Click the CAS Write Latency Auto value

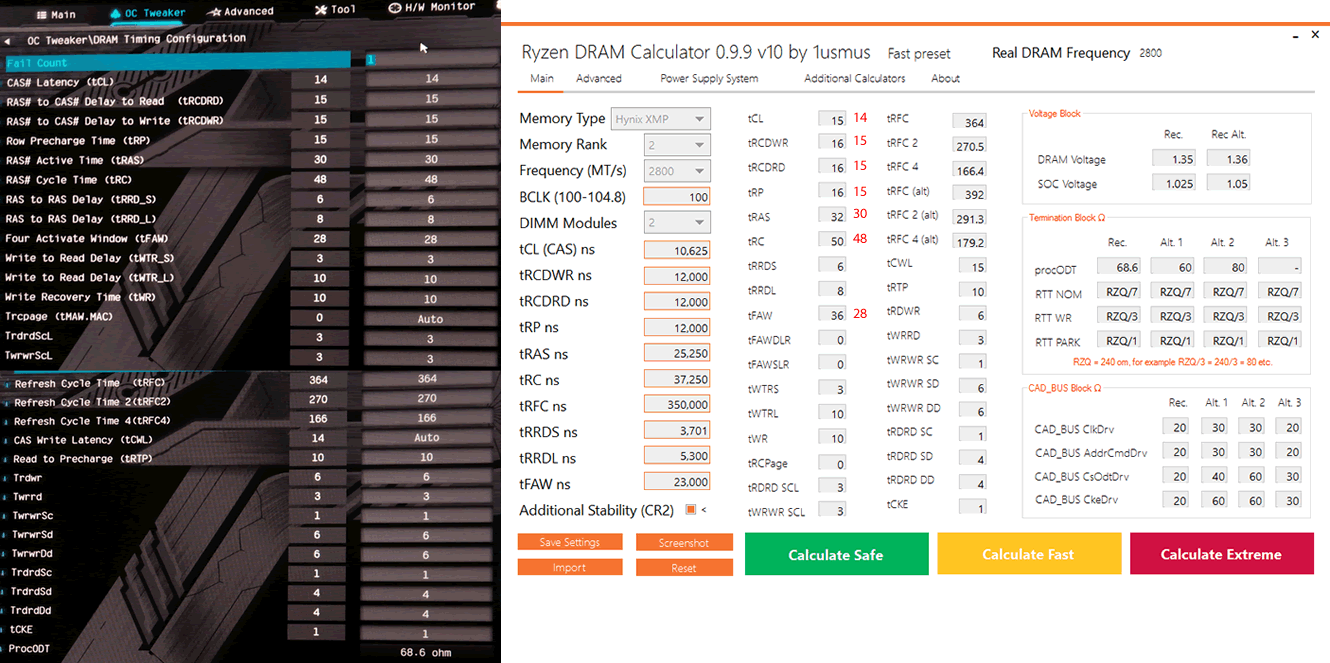[x=427, y=438]
